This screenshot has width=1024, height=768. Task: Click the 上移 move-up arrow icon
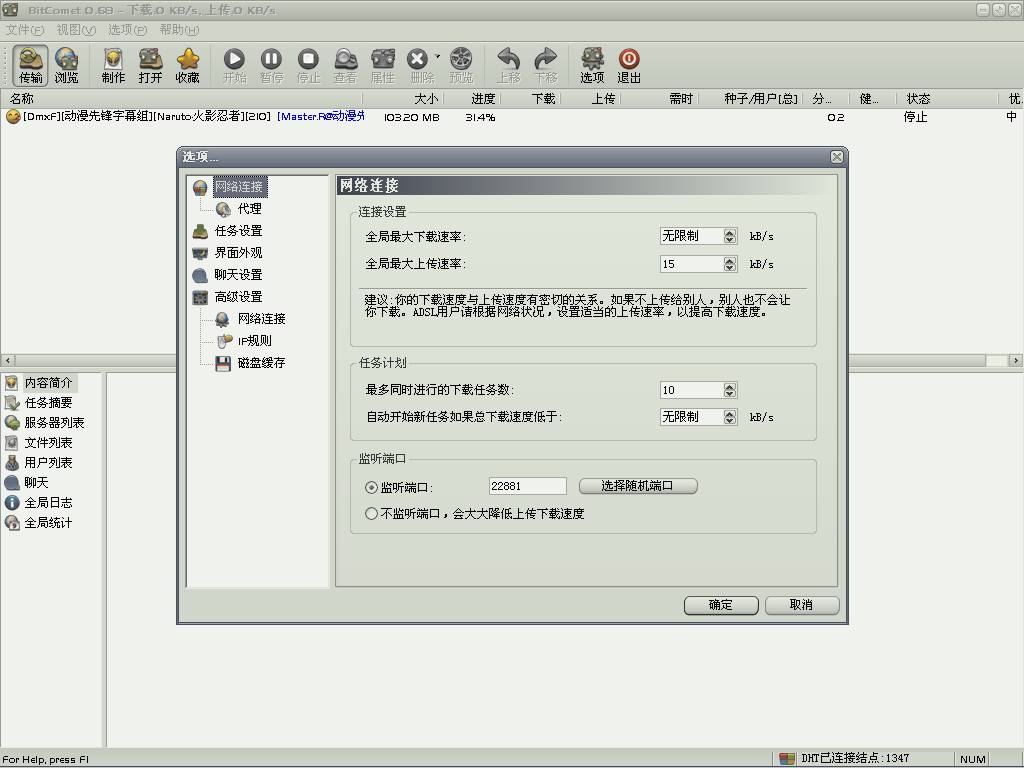(x=508, y=65)
